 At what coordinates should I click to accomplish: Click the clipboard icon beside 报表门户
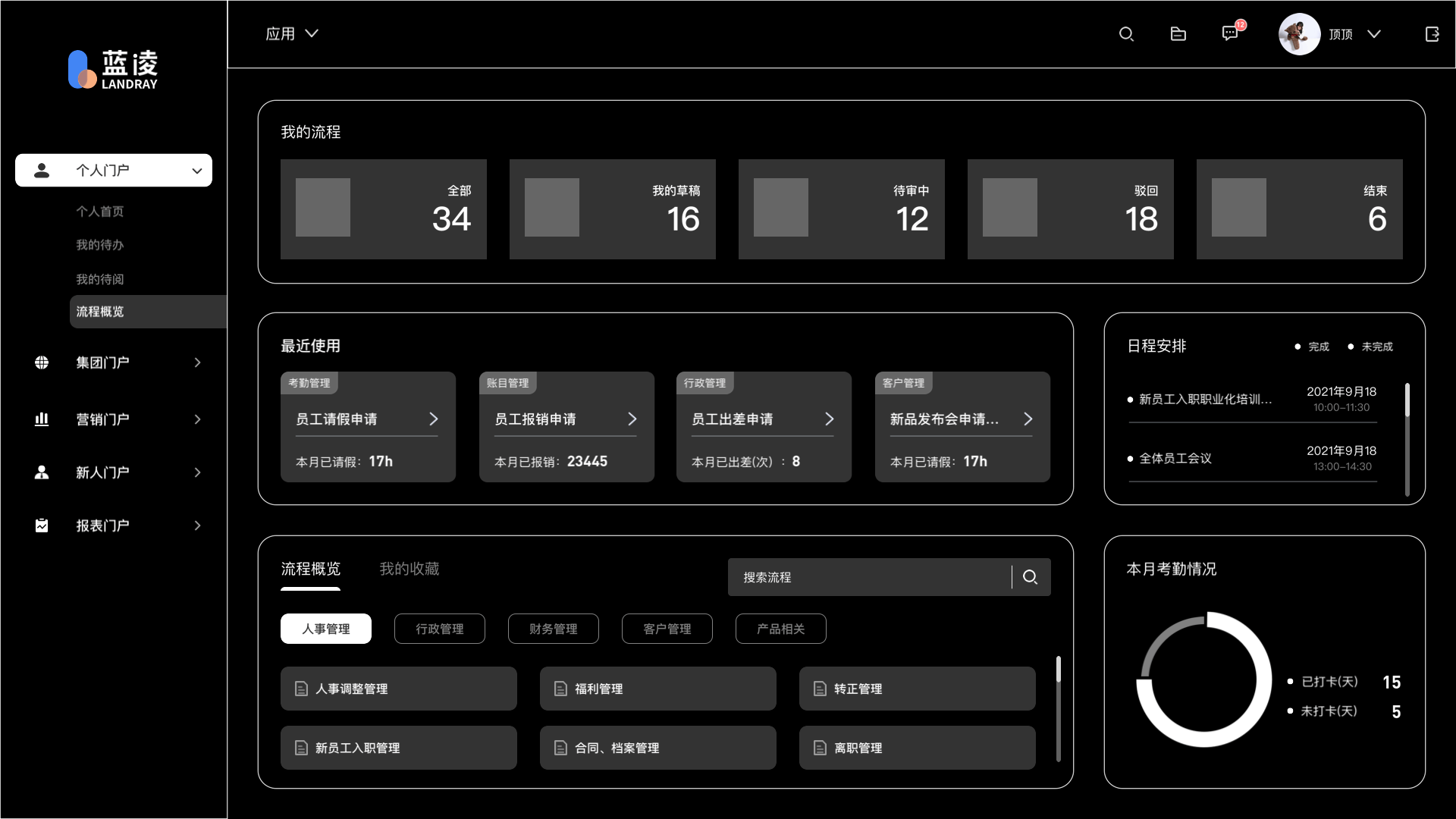(x=42, y=526)
